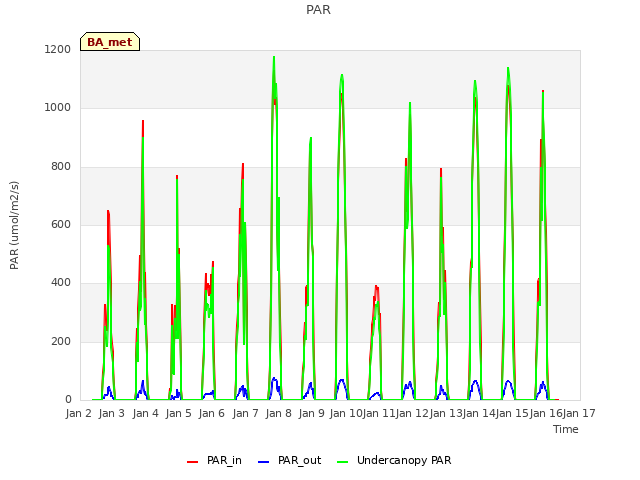Select the PAR (umol/m2/s) y-axis label
640x480 pixels.
point(14,225)
